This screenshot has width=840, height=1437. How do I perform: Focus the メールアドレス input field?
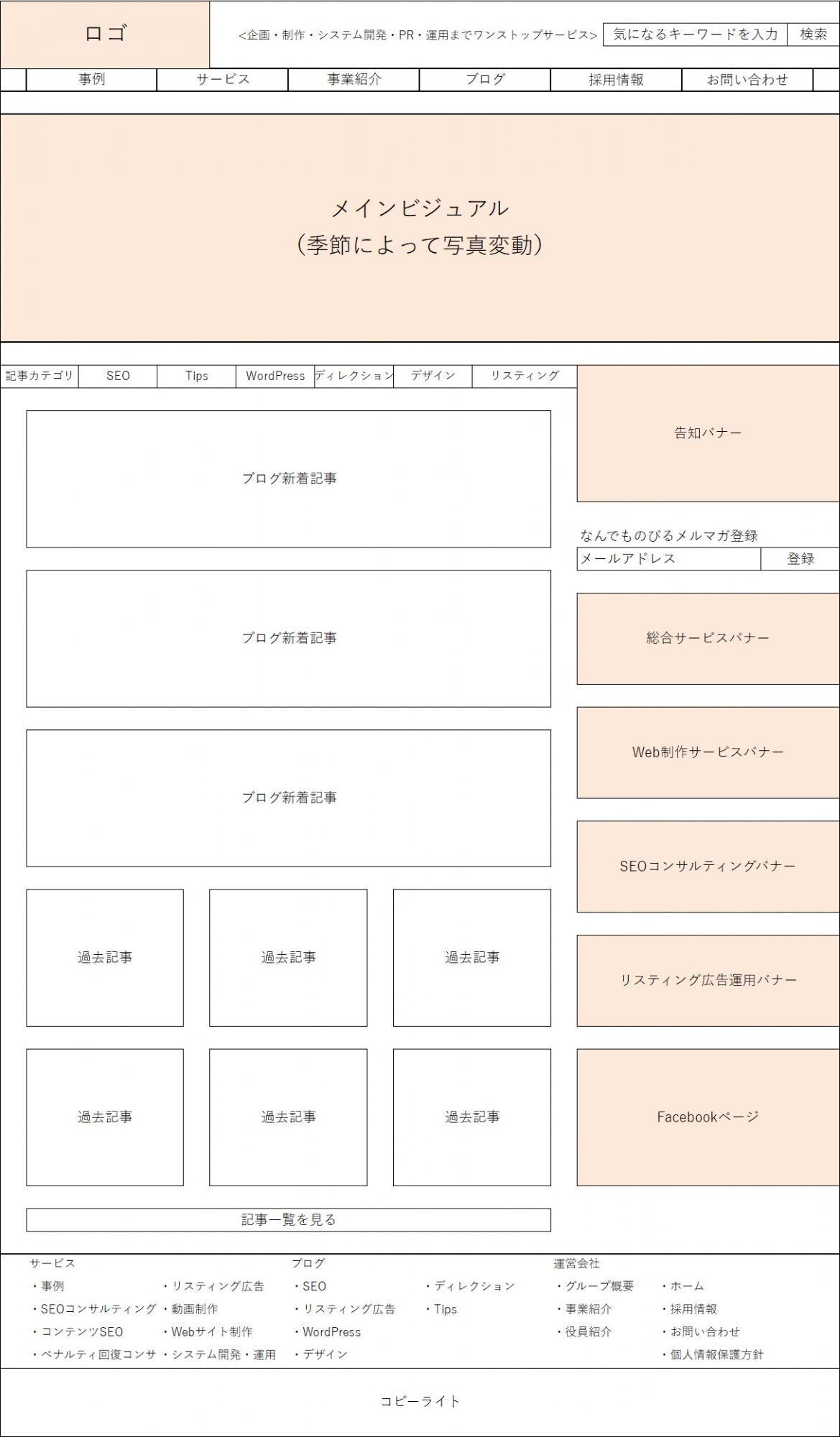click(x=668, y=559)
